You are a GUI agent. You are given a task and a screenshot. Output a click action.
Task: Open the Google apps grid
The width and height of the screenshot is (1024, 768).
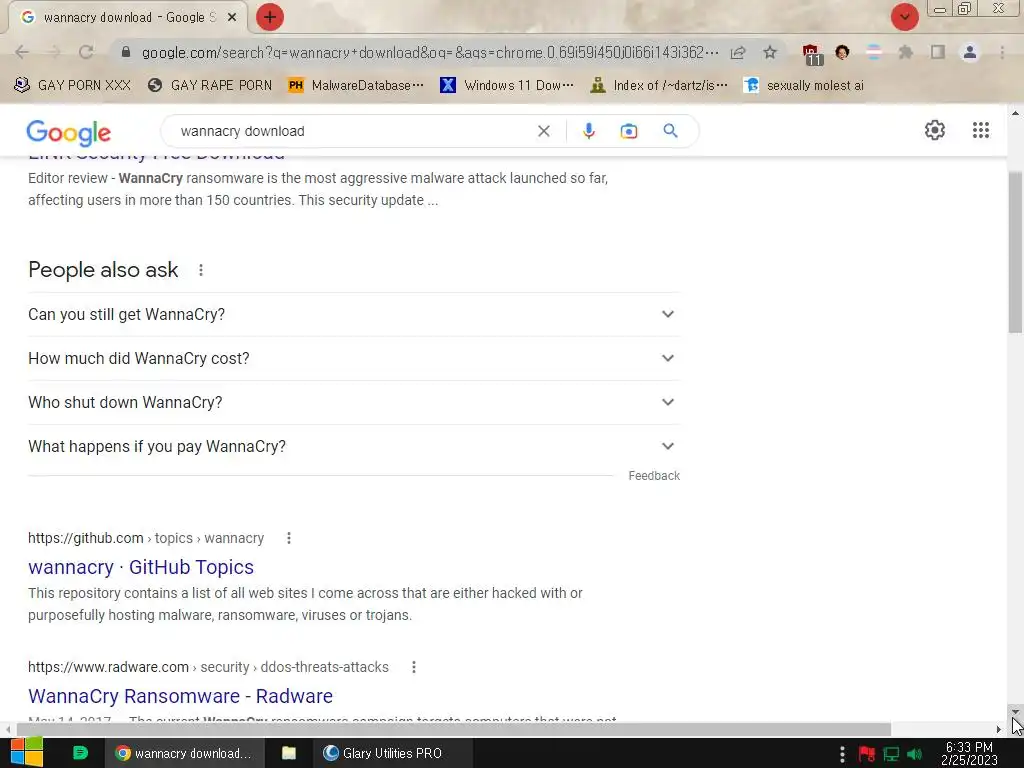tap(981, 130)
